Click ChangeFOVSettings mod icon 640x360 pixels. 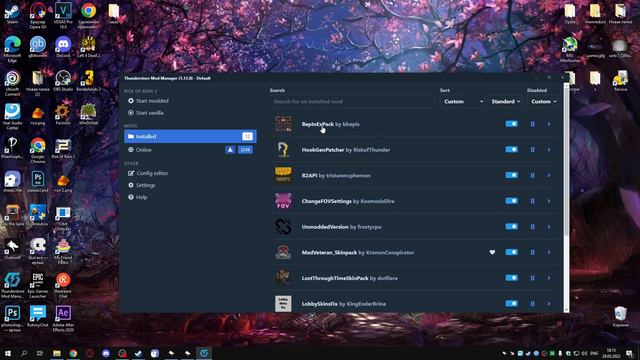(283, 201)
